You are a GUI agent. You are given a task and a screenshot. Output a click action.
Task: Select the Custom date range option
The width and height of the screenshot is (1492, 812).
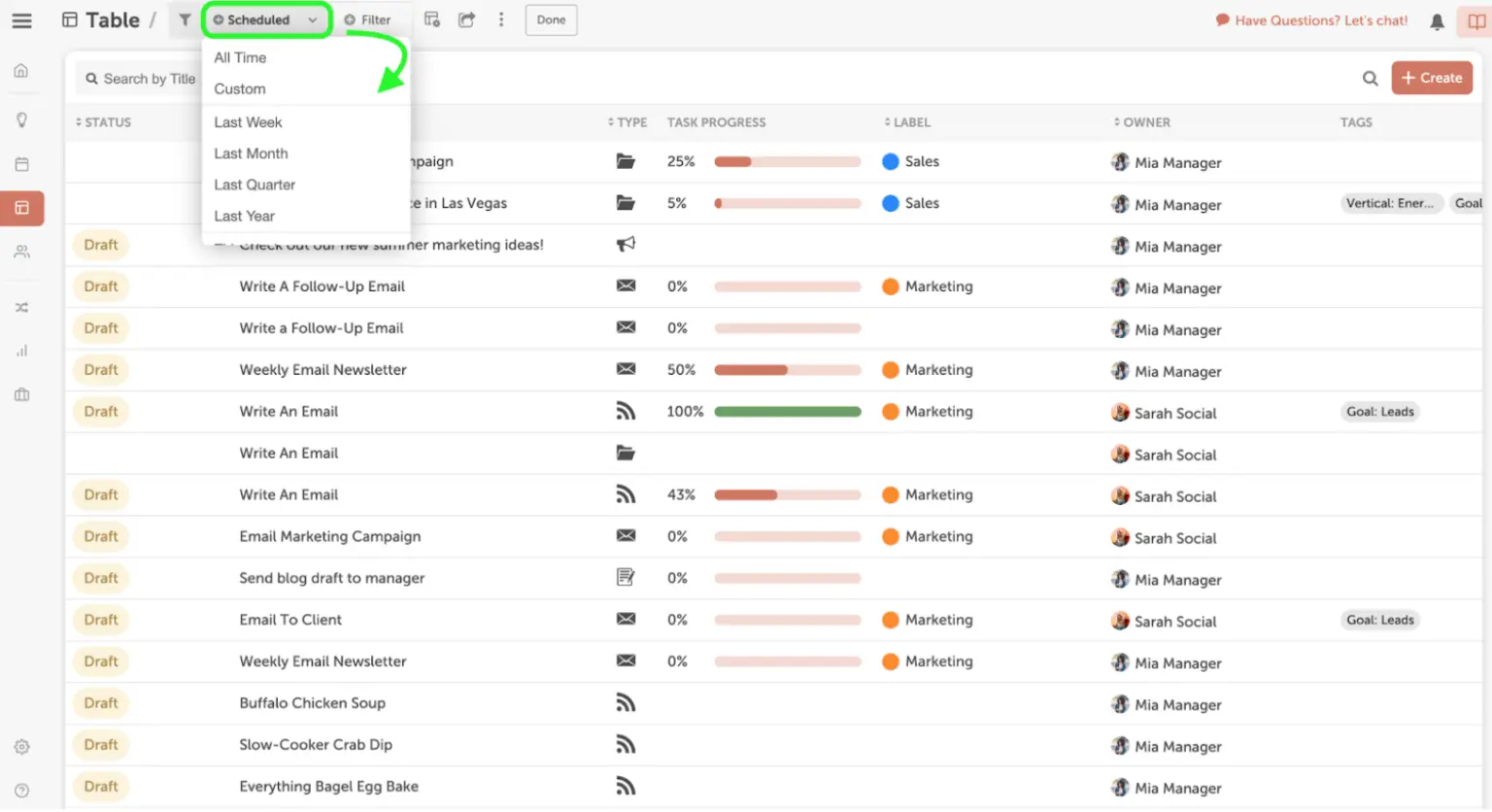tap(240, 89)
